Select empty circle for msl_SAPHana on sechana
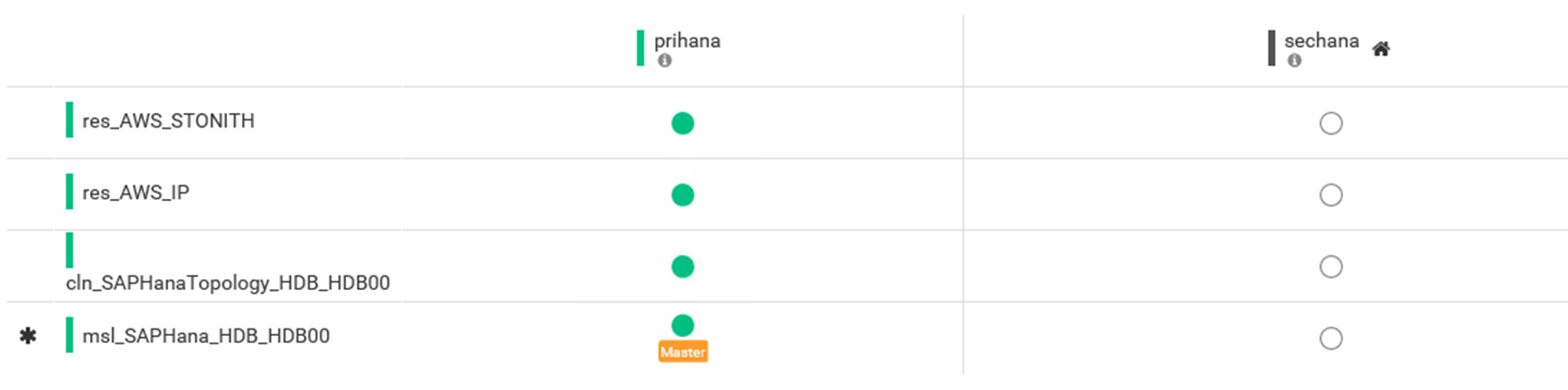1568x390 pixels. pyautogui.click(x=1330, y=338)
